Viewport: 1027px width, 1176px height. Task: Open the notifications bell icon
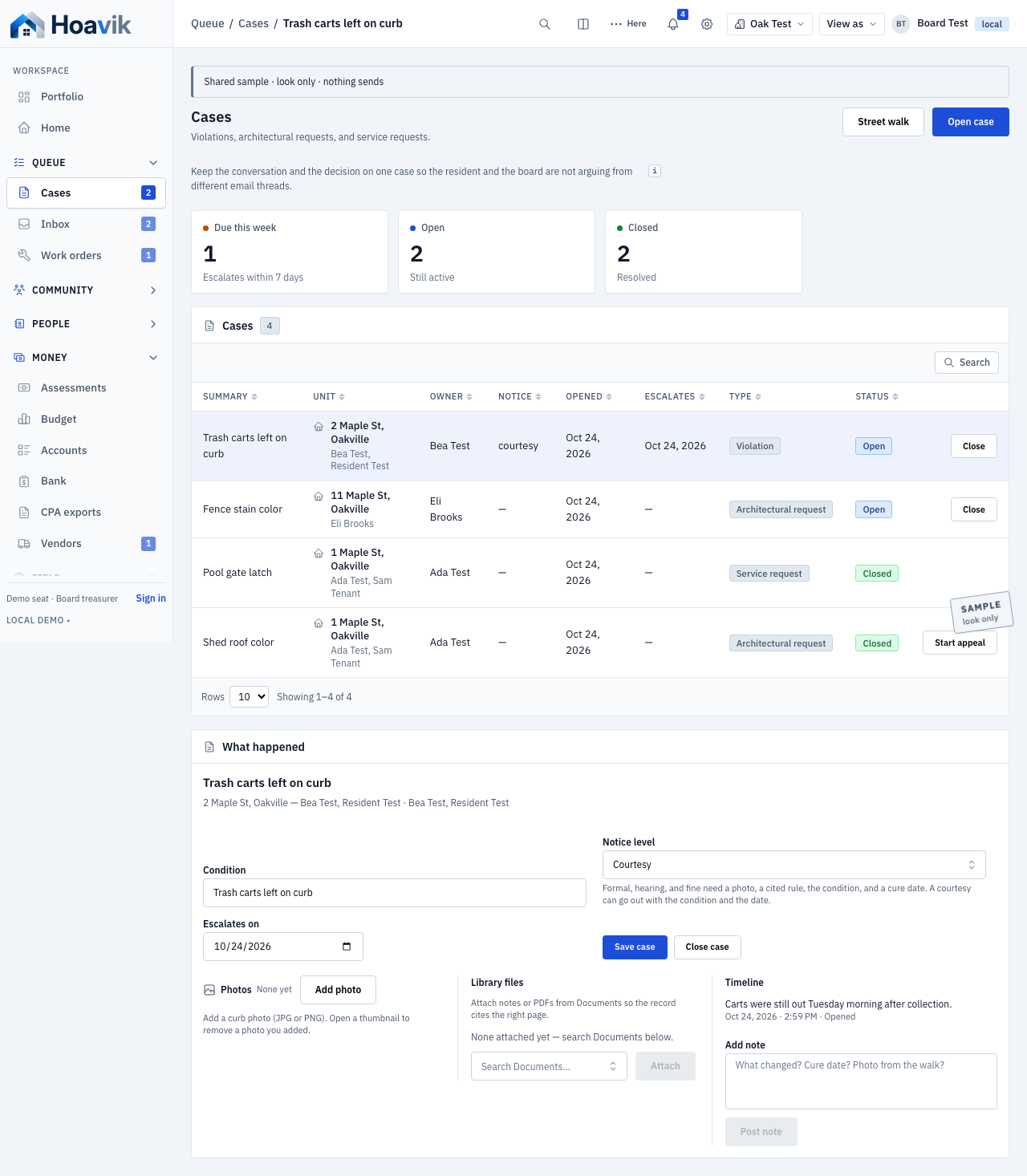point(673,24)
